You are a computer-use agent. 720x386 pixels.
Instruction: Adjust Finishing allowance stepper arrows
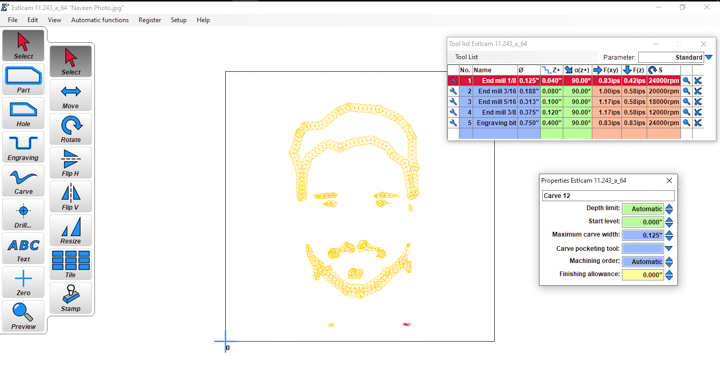(x=669, y=275)
